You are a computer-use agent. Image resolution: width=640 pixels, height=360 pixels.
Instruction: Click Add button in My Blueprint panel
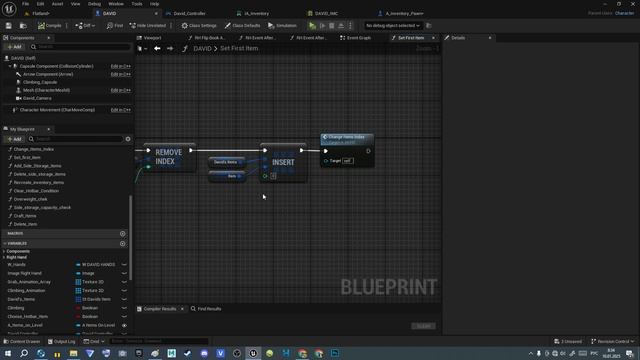click(x=15, y=139)
